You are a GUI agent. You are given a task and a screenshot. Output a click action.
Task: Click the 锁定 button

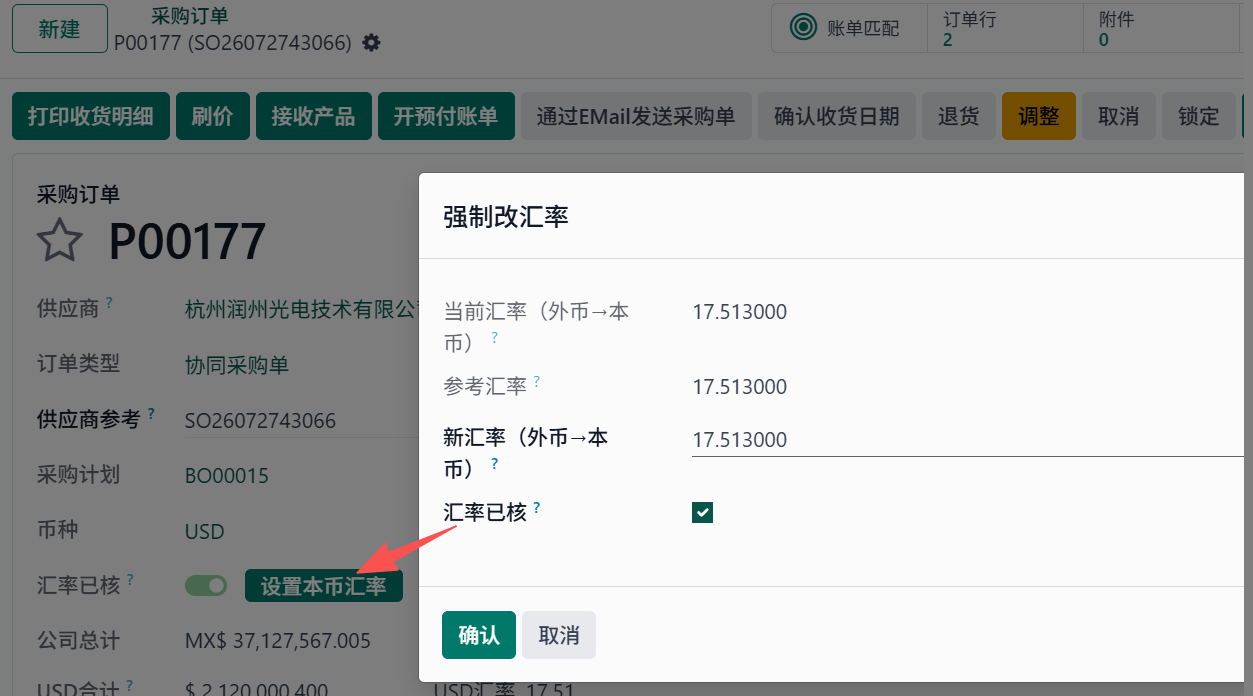pyautogui.click(x=1198, y=116)
